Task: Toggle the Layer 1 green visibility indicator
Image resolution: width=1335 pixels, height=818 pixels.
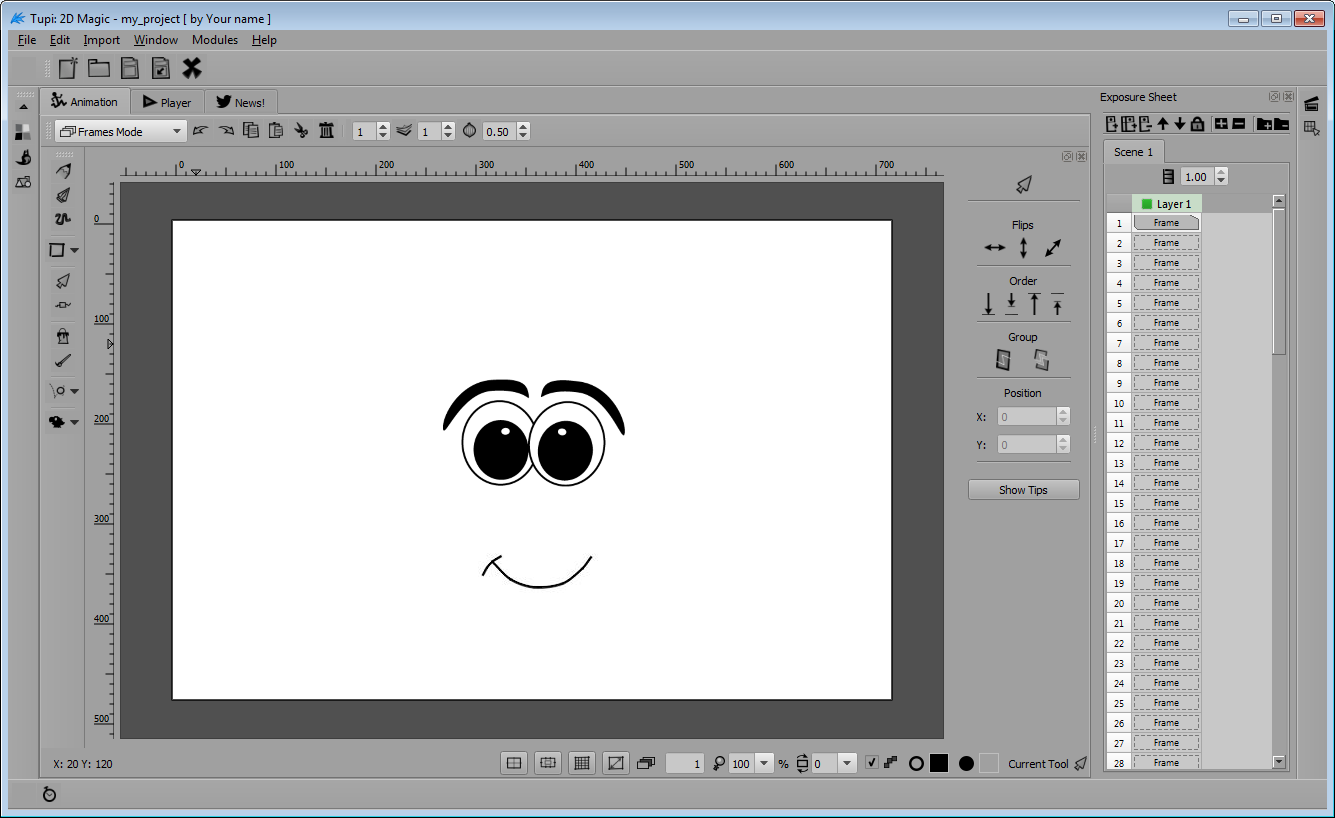Action: [1147, 204]
